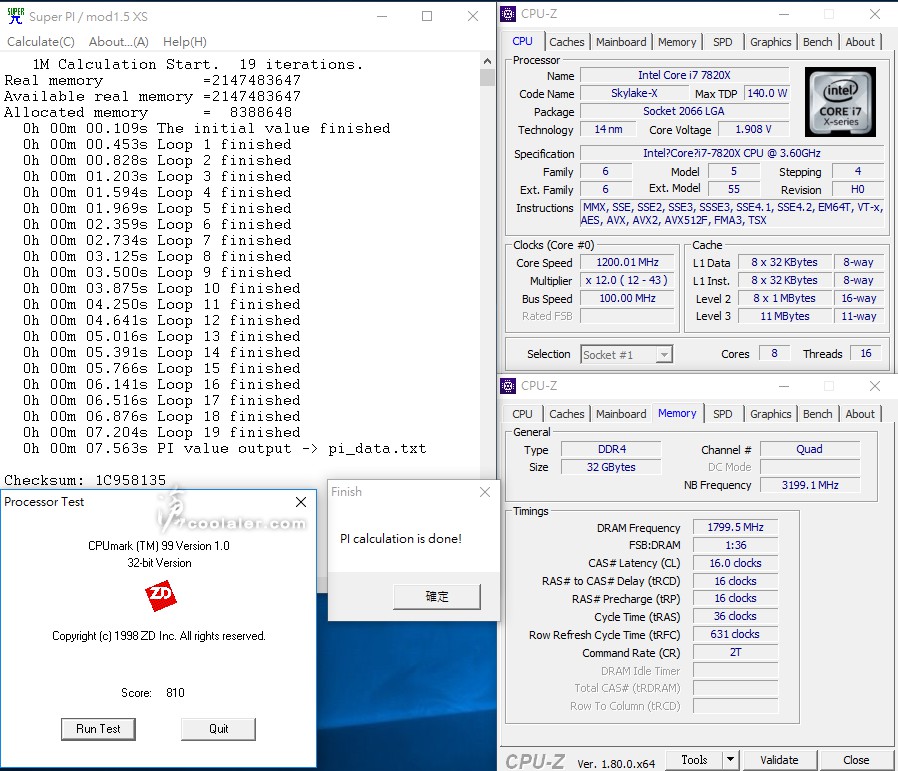
Task: Click the Tools button in CPU-Z
Action: click(x=694, y=760)
